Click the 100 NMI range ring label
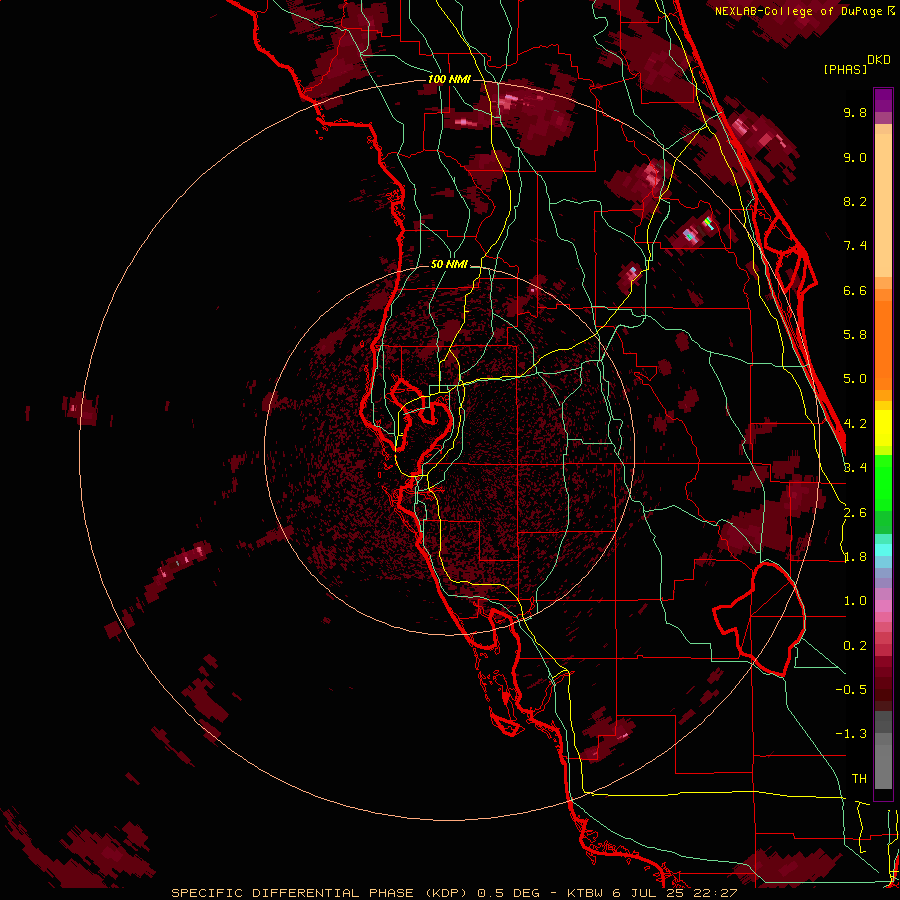This screenshot has height=900, width=900. [x=449, y=79]
